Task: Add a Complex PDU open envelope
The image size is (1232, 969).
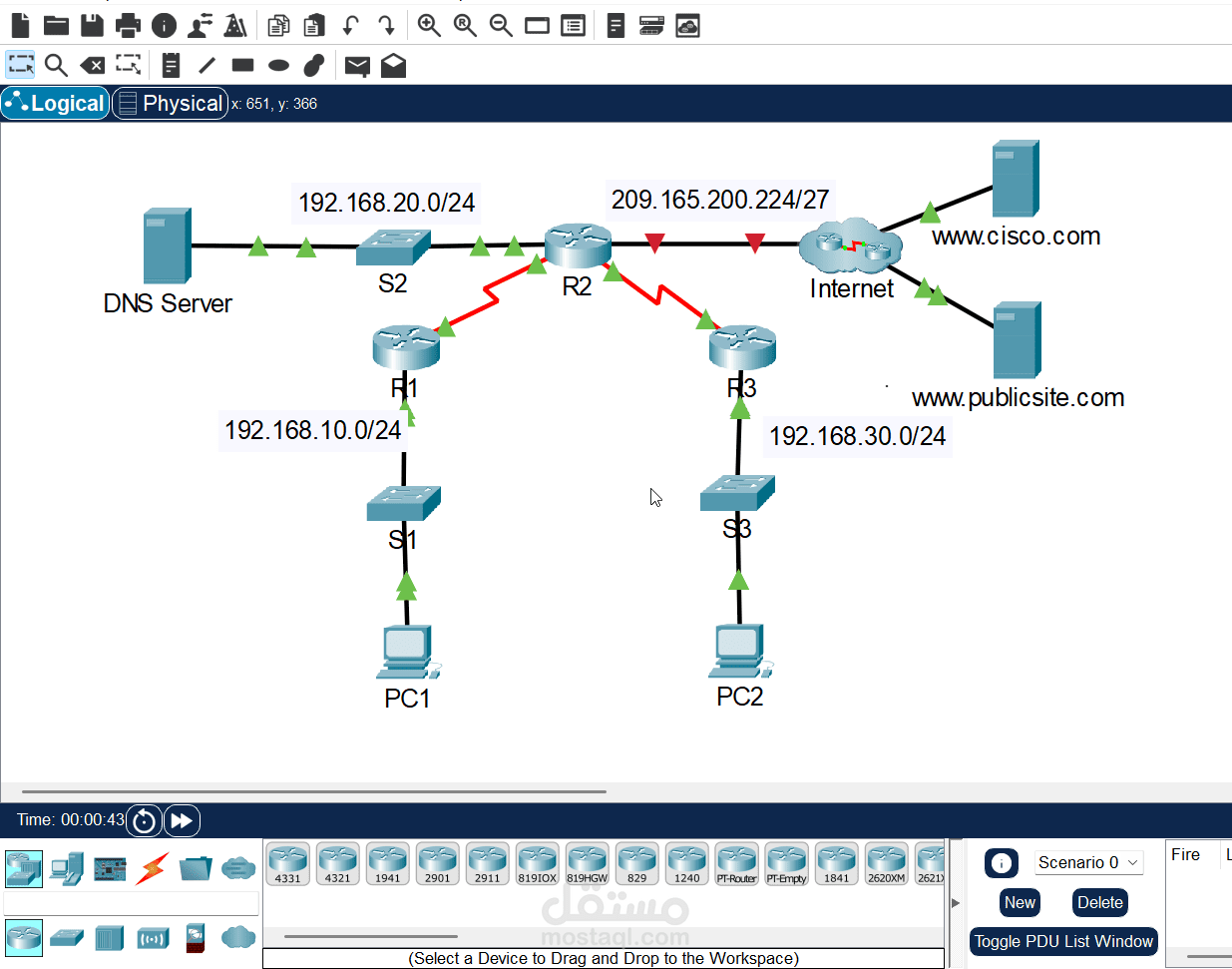Action: [393, 66]
